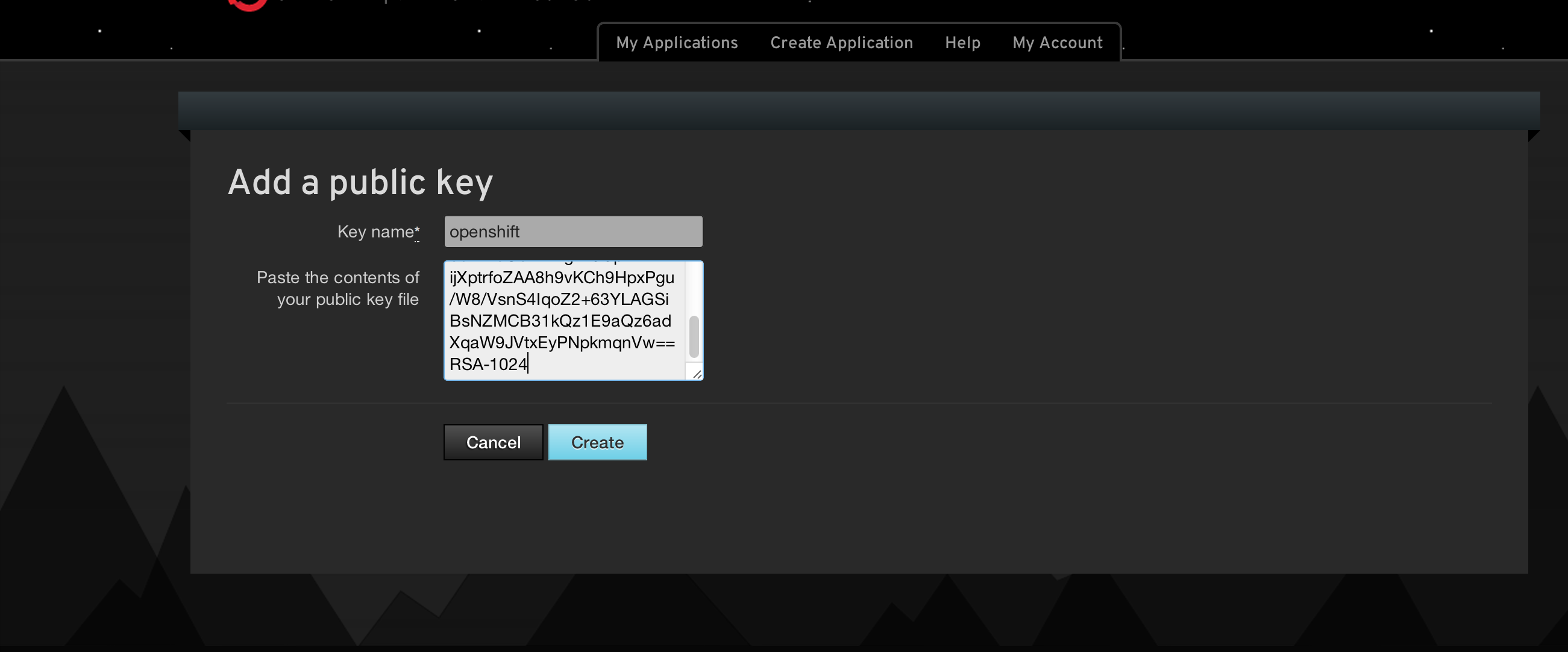This screenshot has height=652, width=1568.
Task: Click the Key name label
Action: 375,232
